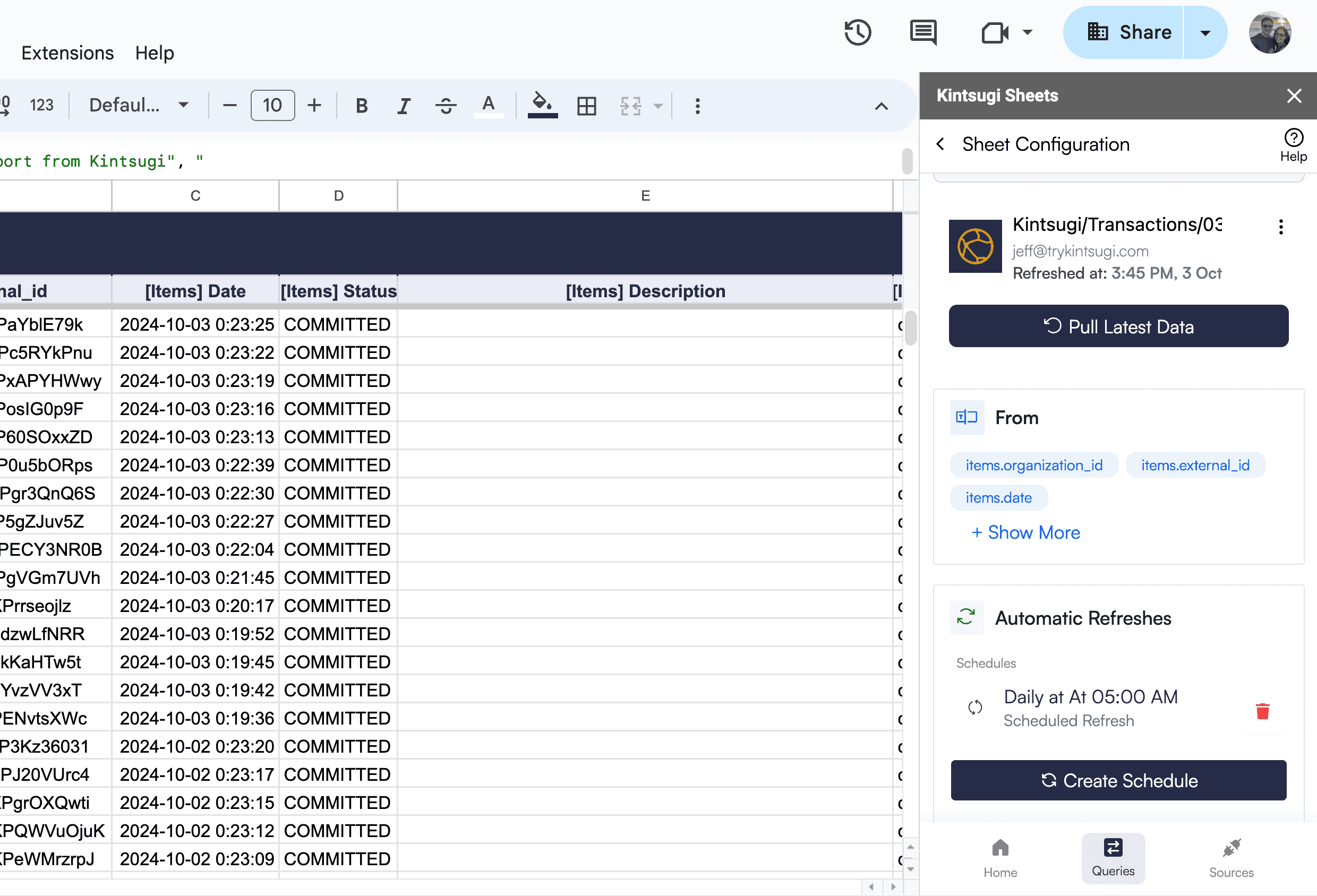Click Pull Latest Data button
Image resolution: width=1317 pixels, height=896 pixels.
pyautogui.click(x=1118, y=326)
